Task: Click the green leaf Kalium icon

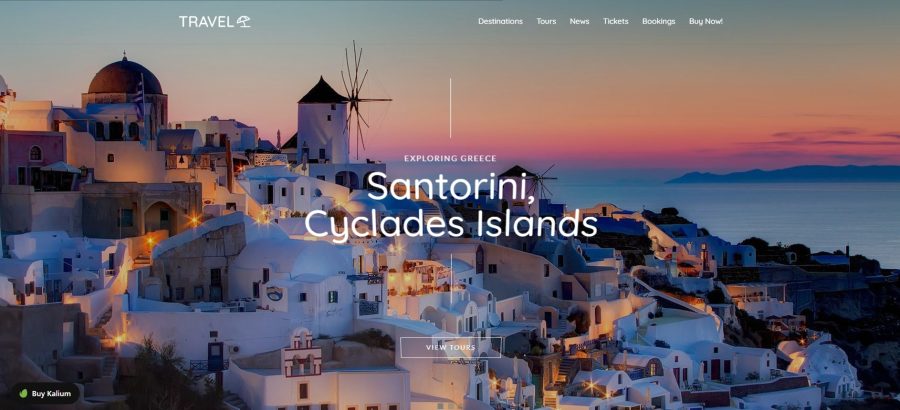Action: (x=24, y=394)
